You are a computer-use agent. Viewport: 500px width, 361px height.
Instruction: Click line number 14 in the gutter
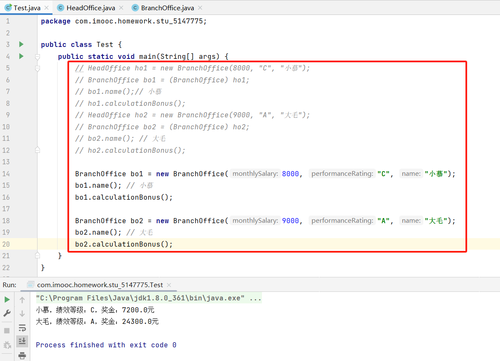tap(6, 174)
